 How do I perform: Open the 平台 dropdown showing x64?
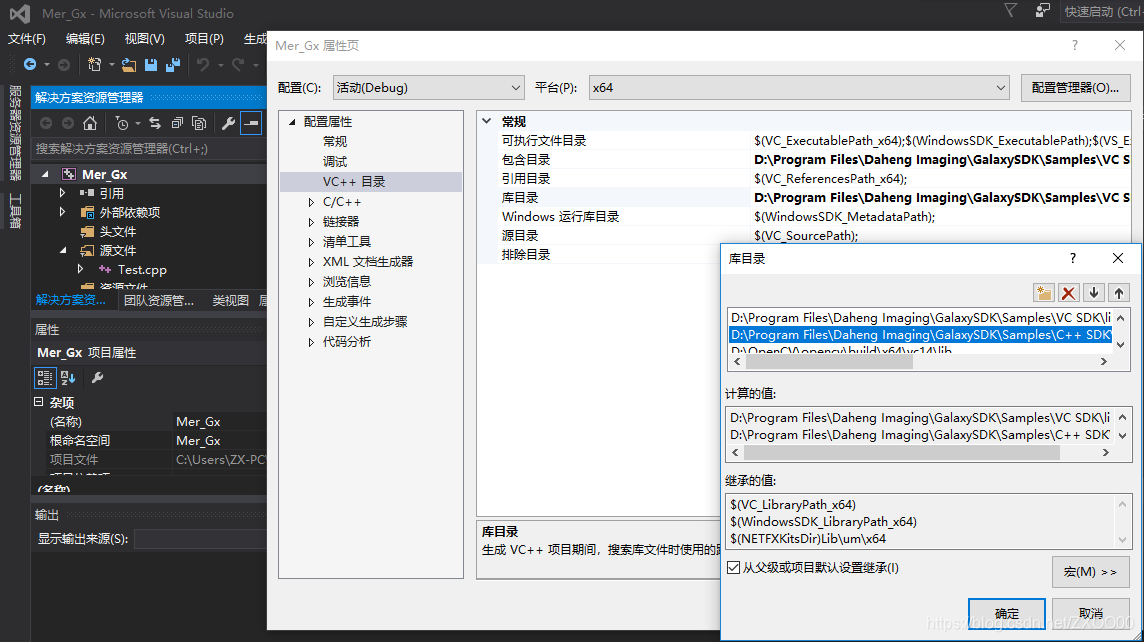(x=799, y=88)
